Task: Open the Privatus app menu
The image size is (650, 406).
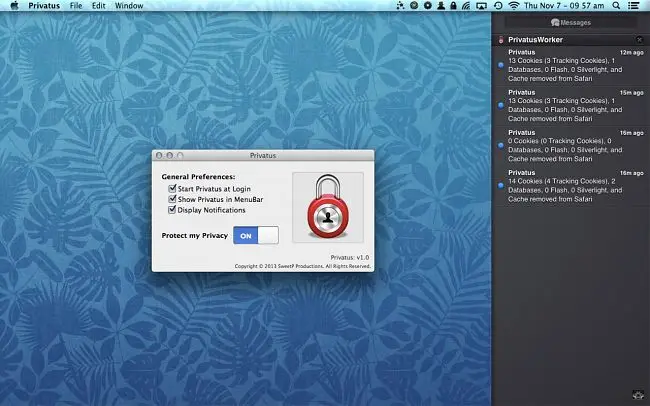Action: click(44, 5)
